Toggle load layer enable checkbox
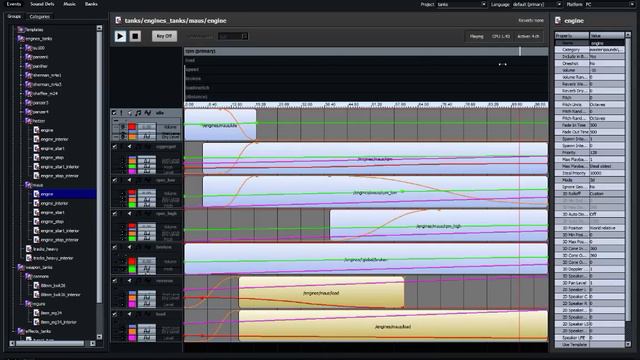This screenshot has height=360, width=640. [114, 314]
